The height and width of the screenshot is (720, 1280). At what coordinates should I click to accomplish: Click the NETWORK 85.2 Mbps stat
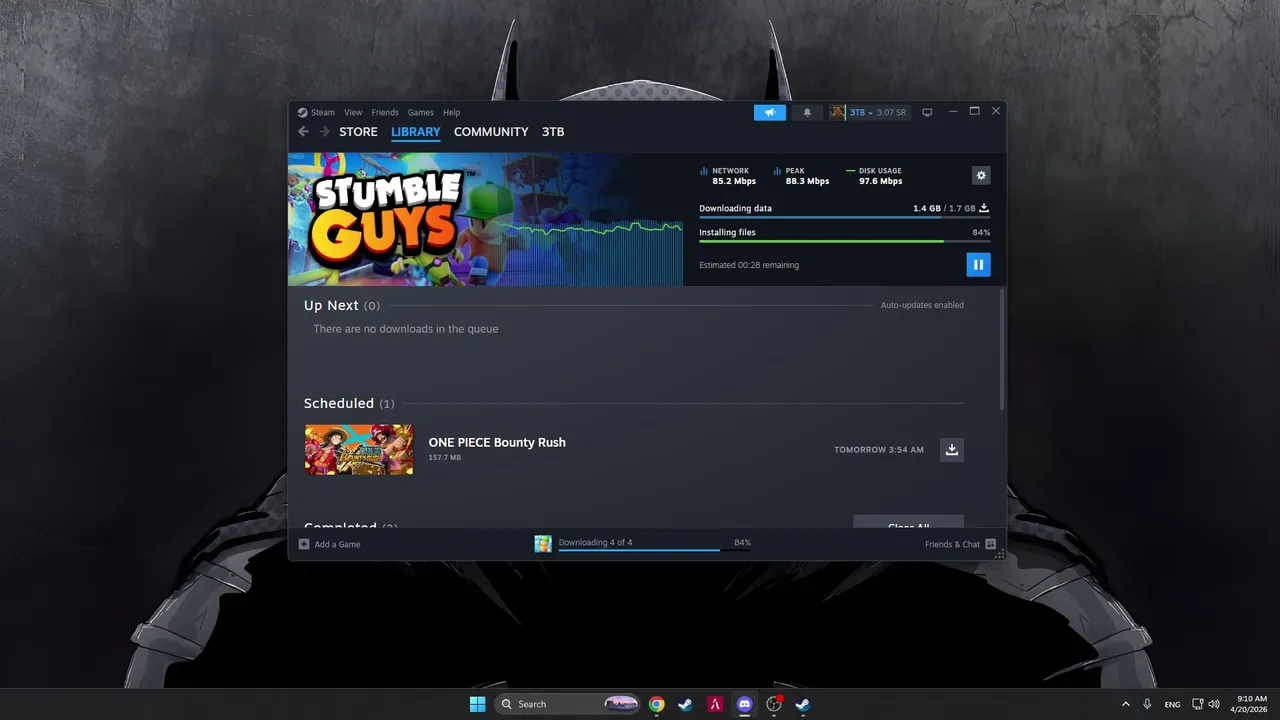(x=727, y=176)
